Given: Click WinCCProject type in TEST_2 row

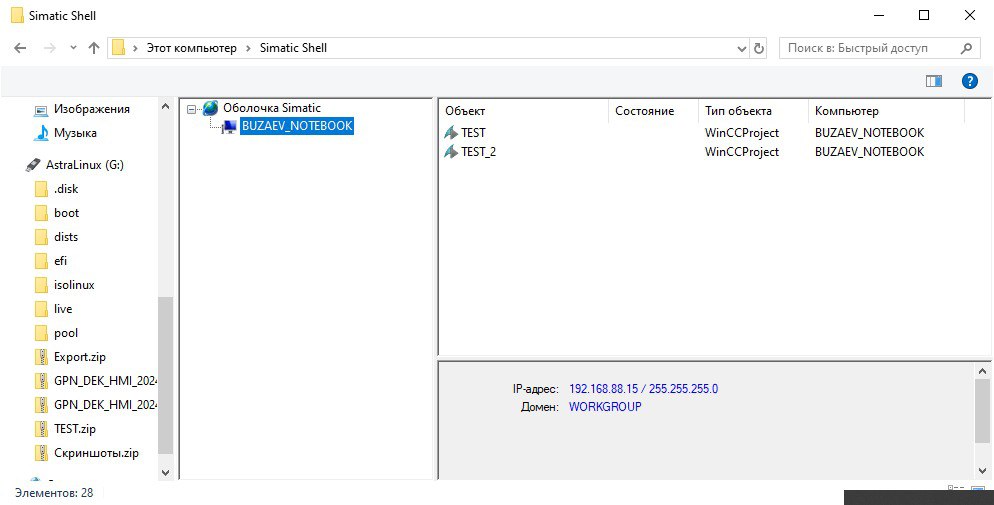Looking at the screenshot, I should click(742, 151).
